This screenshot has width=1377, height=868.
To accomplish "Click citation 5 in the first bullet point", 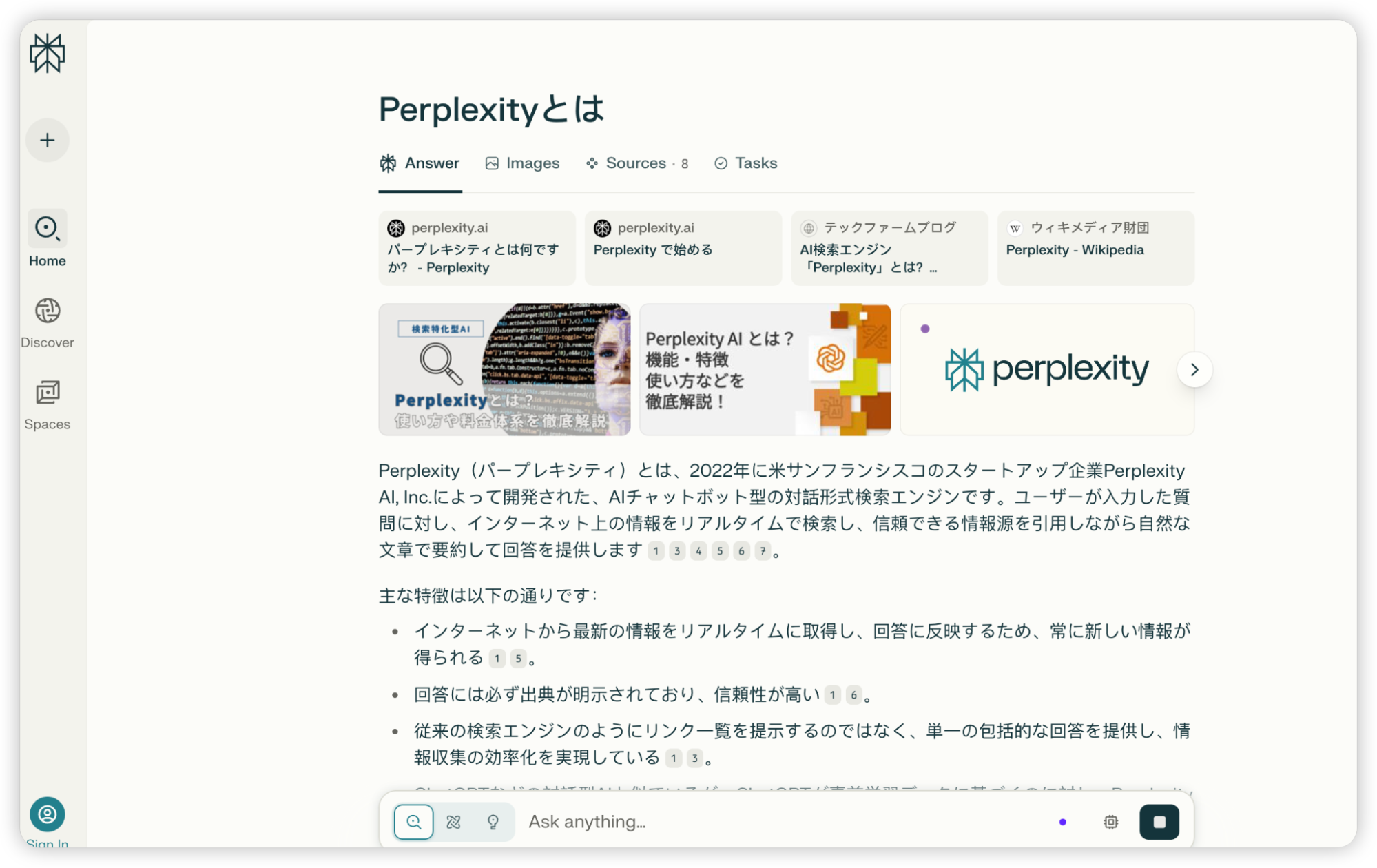I will click(x=518, y=659).
